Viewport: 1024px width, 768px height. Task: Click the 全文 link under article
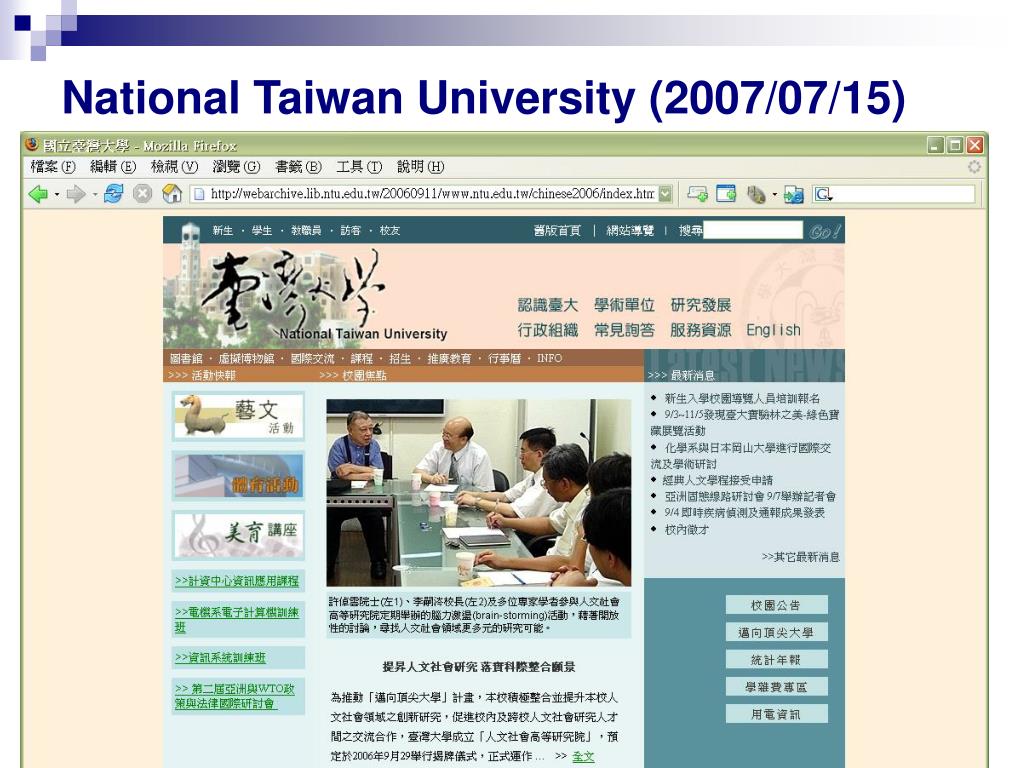(x=583, y=756)
